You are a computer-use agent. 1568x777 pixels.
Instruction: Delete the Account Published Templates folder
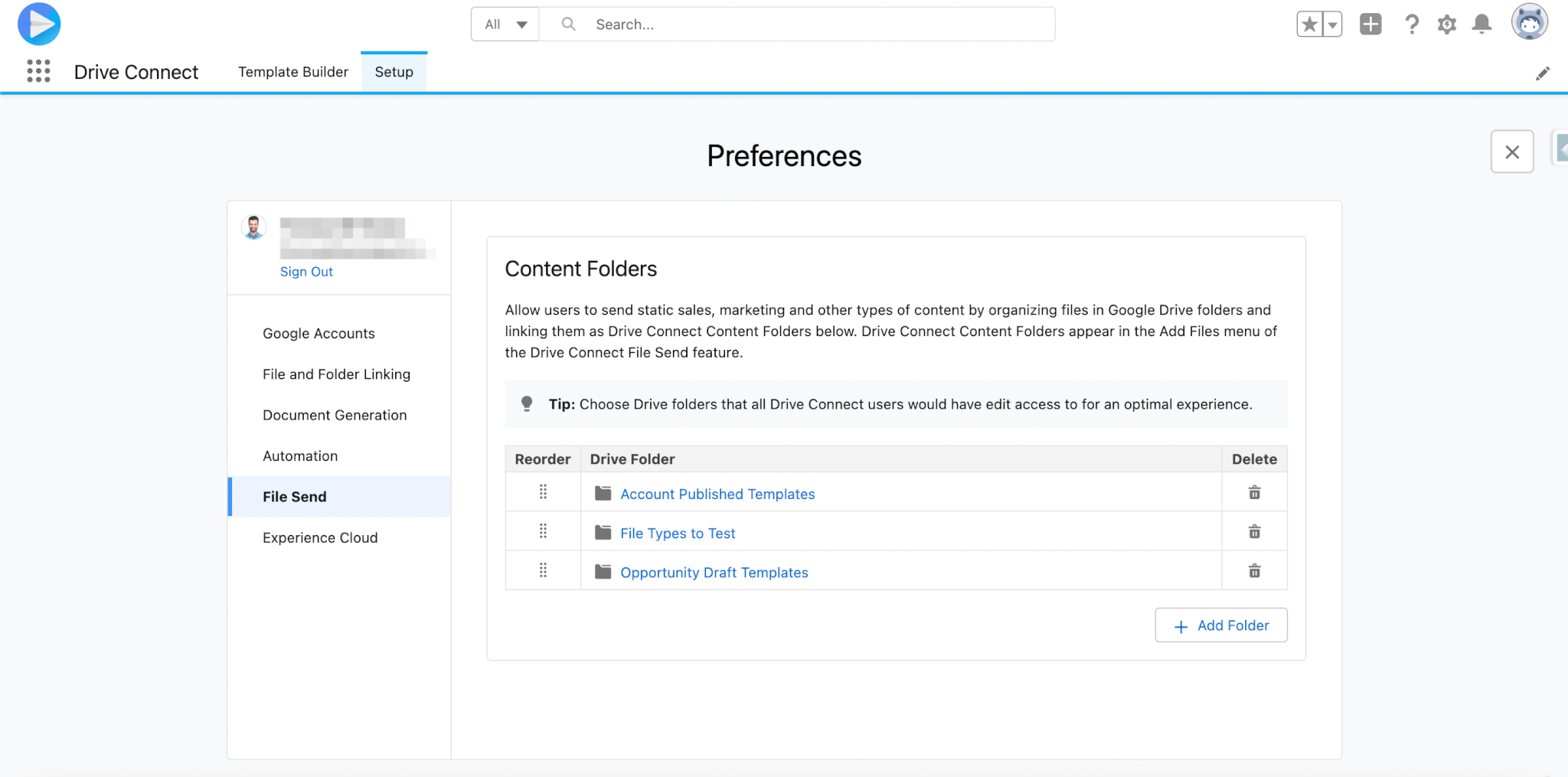tap(1254, 492)
